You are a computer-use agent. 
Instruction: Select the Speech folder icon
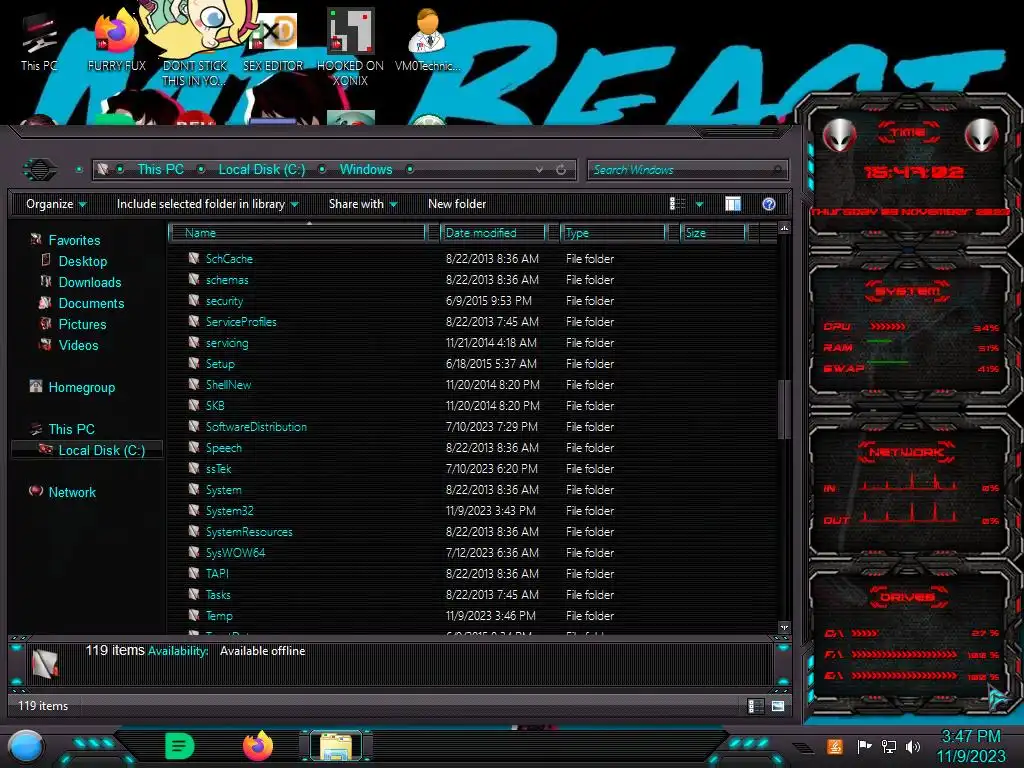point(194,447)
